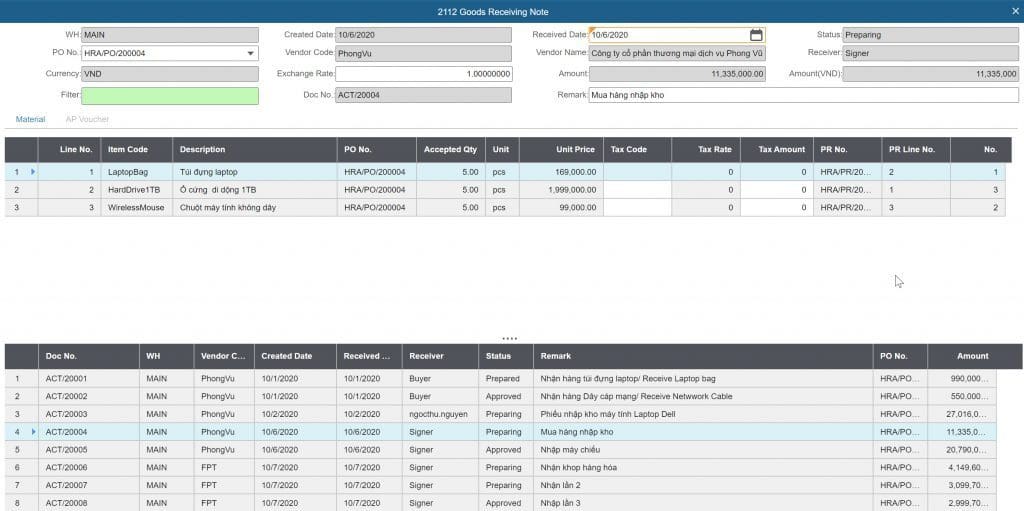Image resolution: width=1024 pixels, height=511 pixels.
Task: Click the Tax Code cell for LaptopBag
Action: point(636,172)
